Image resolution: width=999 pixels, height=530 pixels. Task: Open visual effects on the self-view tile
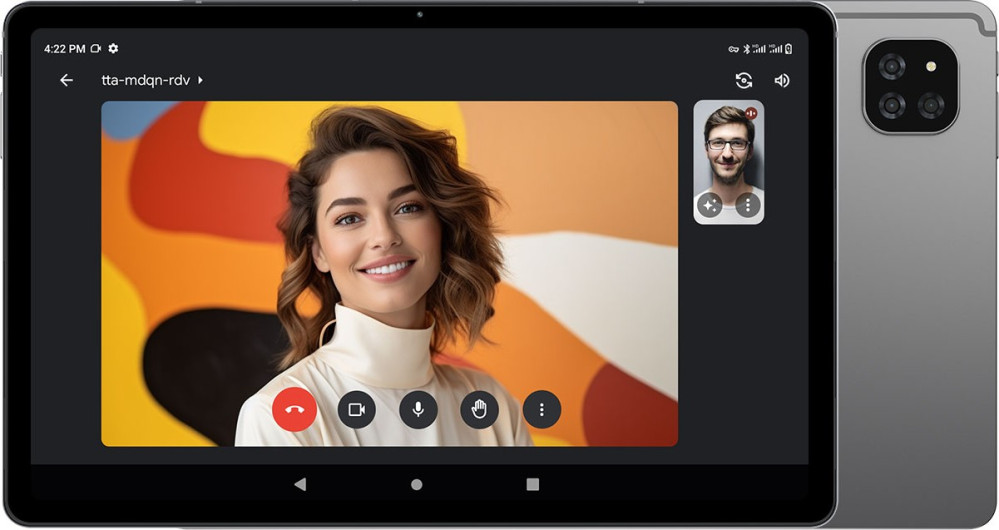pos(710,205)
